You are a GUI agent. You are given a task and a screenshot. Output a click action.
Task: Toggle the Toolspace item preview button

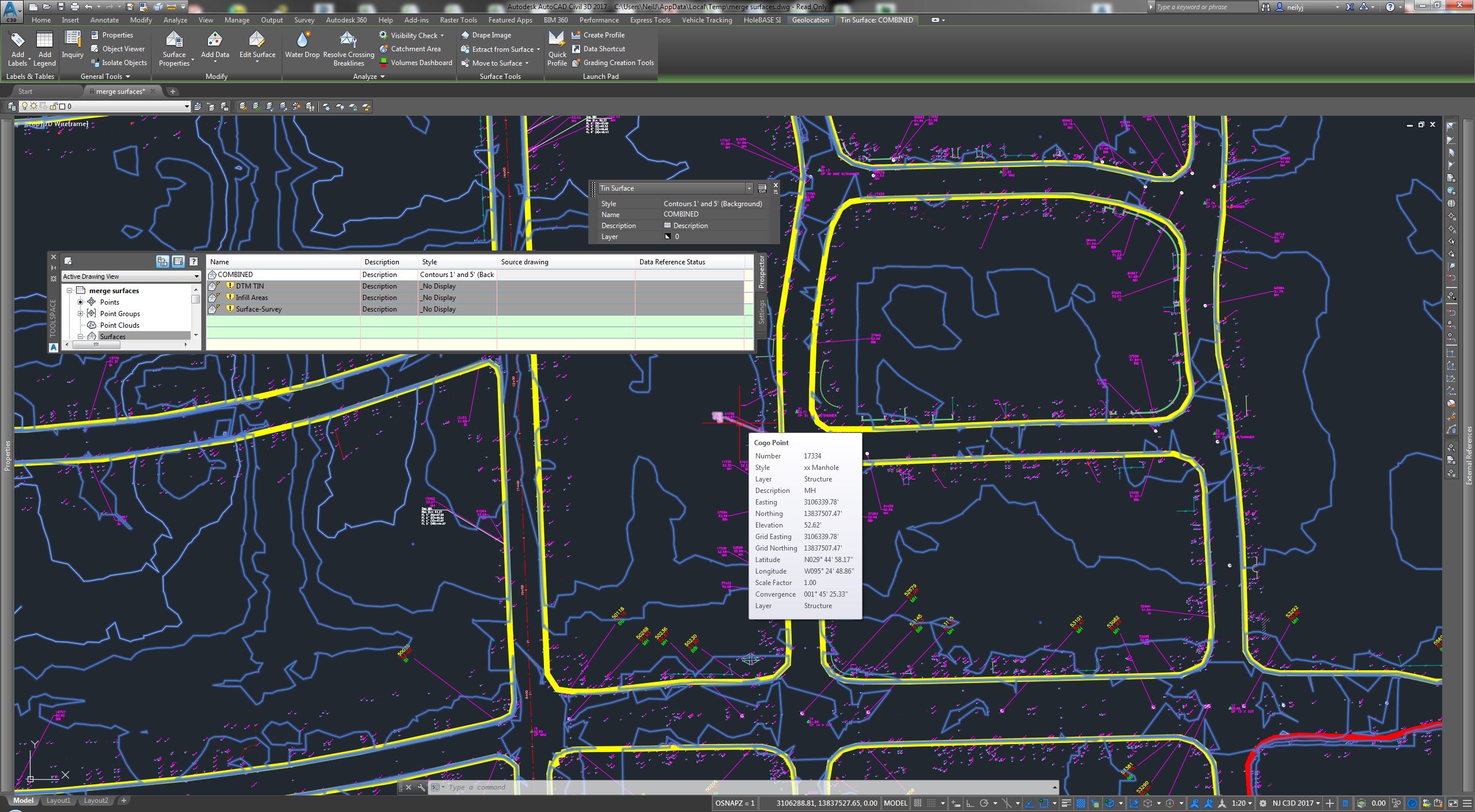click(162, 261)
